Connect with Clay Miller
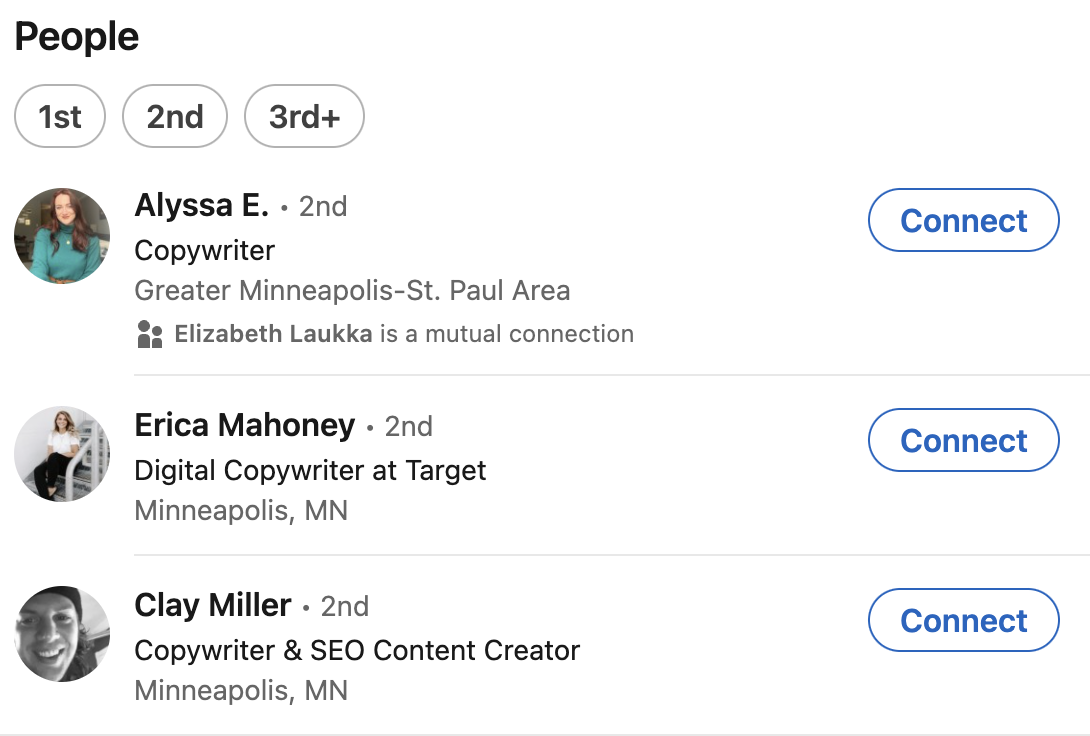Image resolution: width=1090 pixels, height=736 pixels. (963, 620)
